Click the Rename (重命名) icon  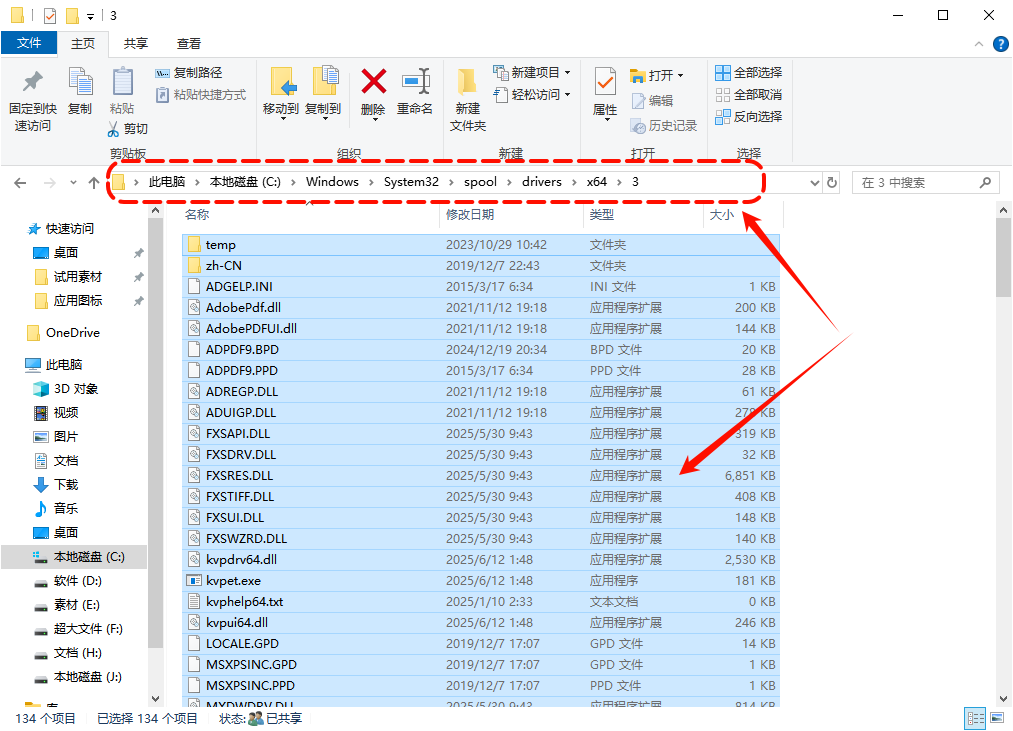[x=415, y=82]
